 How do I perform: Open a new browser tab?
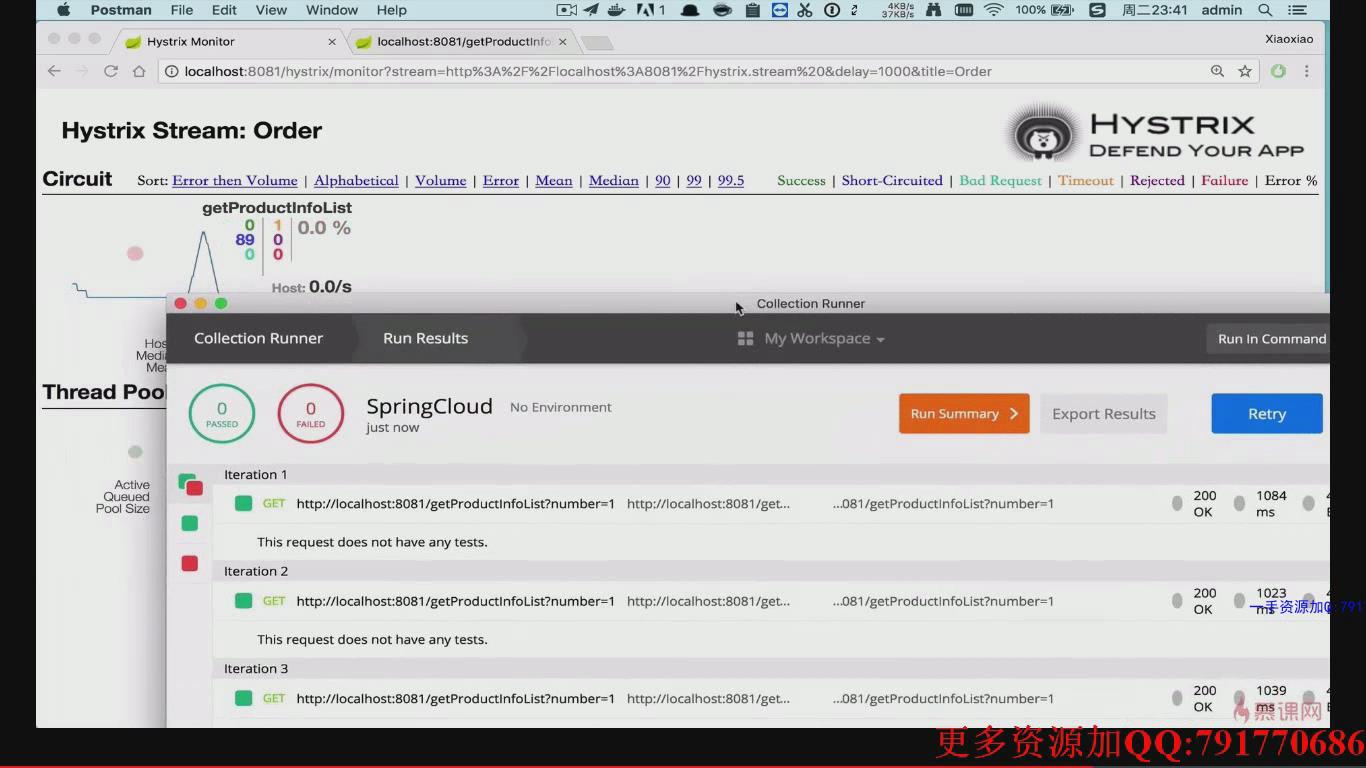597,43
